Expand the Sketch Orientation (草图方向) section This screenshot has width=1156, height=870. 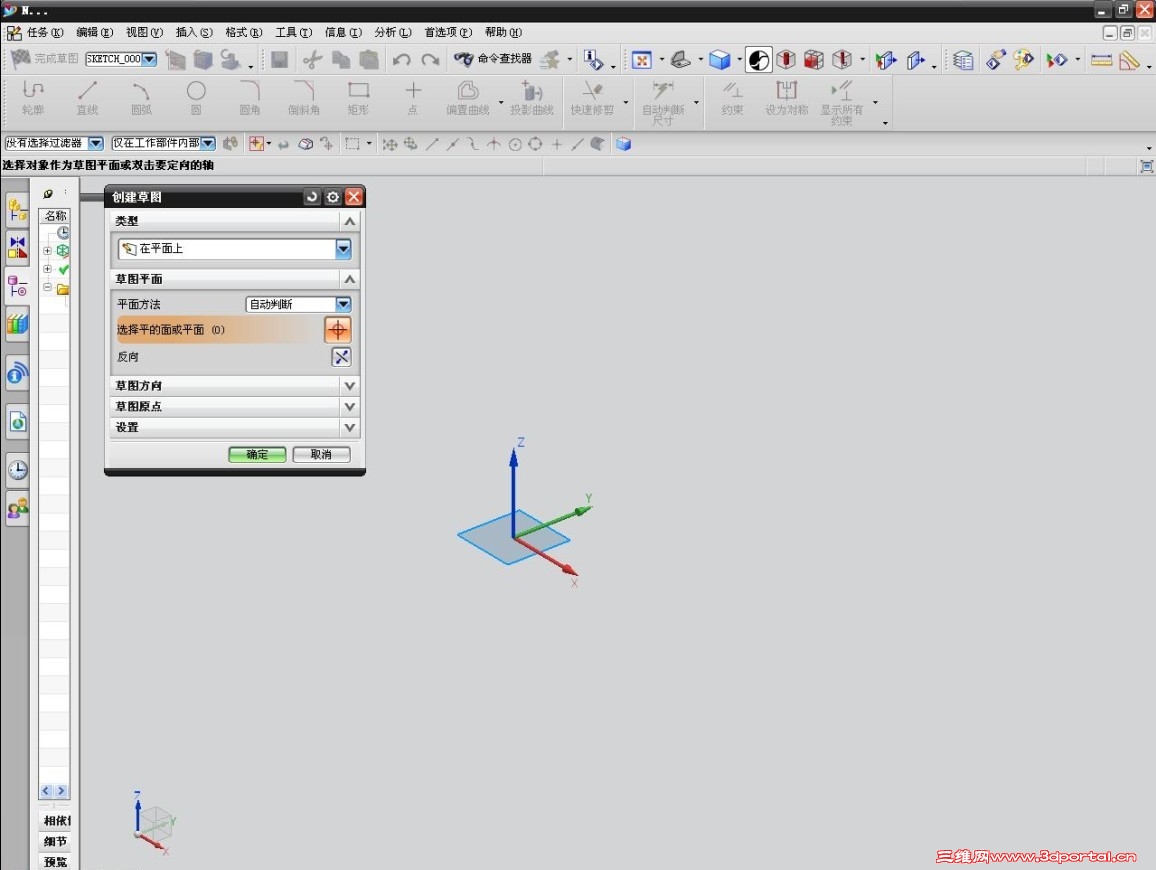point(349,386)
